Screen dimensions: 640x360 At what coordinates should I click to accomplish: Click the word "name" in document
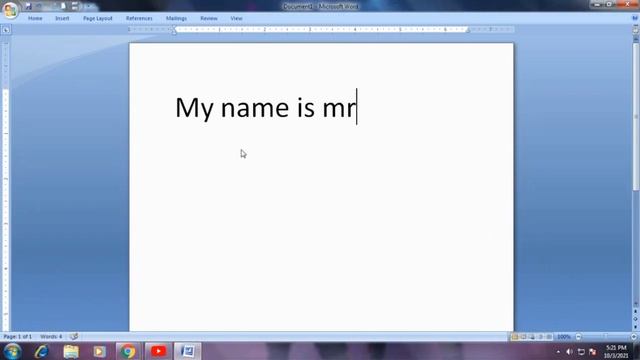[x=255, y=108]
